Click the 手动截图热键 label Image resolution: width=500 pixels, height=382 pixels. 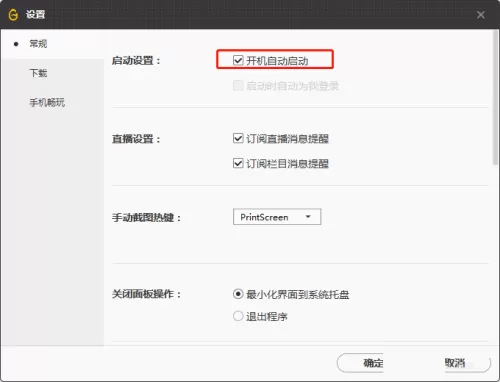pos(147,218)
